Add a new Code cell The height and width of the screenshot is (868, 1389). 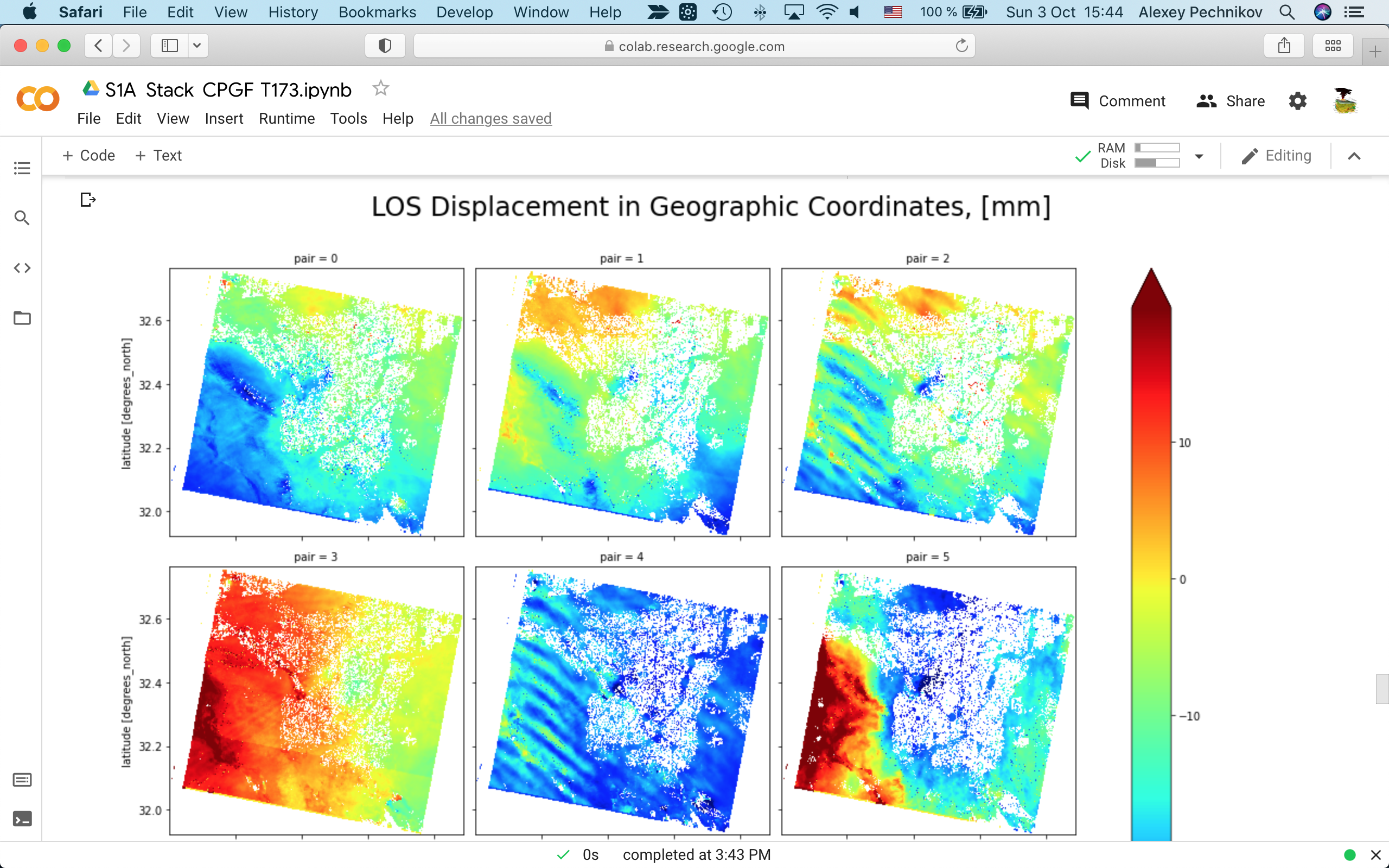tap(89, 156)
